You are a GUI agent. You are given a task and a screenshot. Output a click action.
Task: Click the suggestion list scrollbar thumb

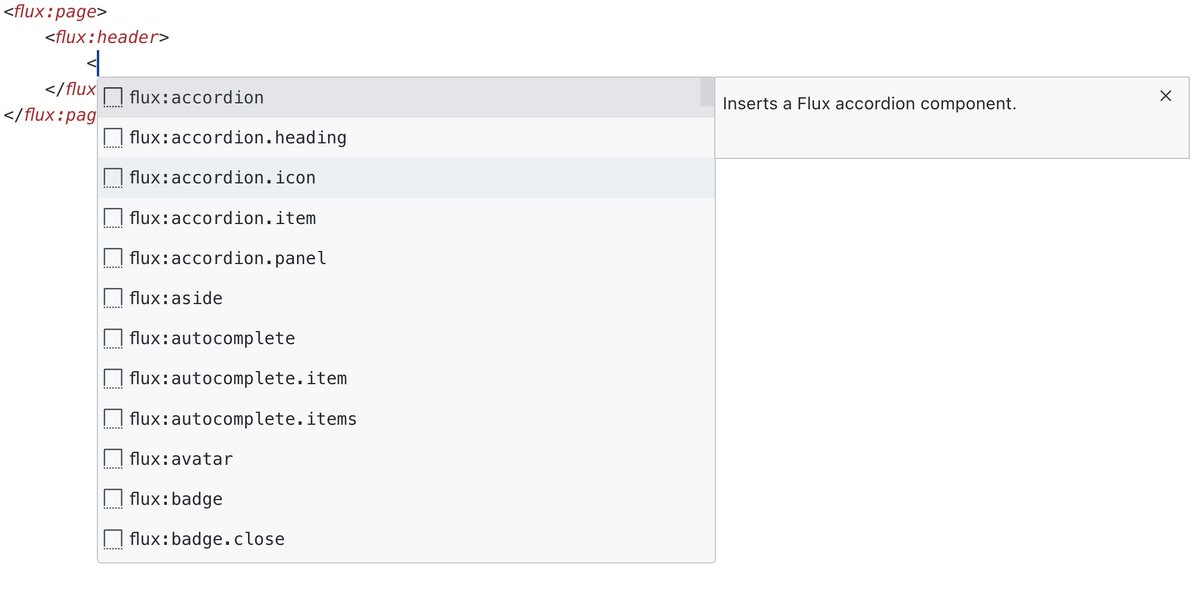[707, 93]
